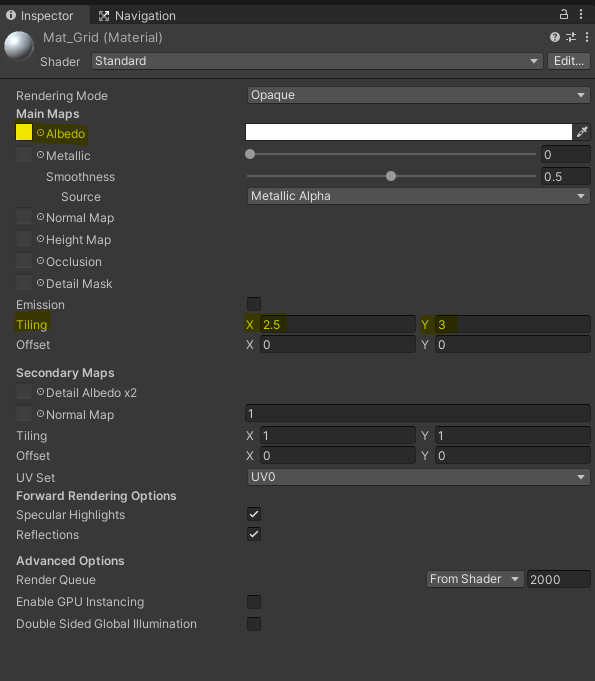Open texture picker beside Secondary Maps Normal Map
The width and height of the screenshot is (595, 681).
40,414
